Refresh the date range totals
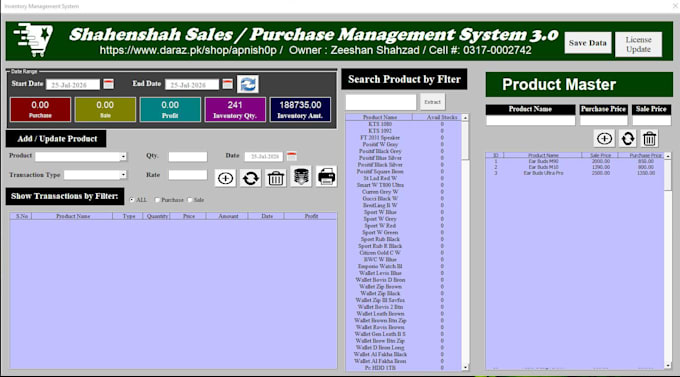 click(248, 84)
